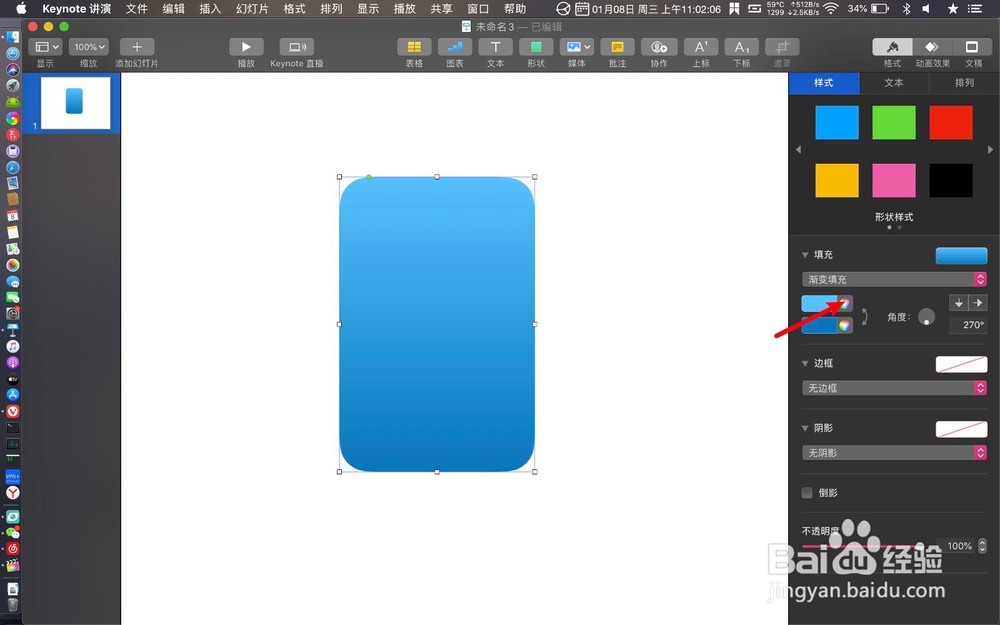Screen dimensions: 1000x625
Task: Open the 无阴影 shadow dropdown
Action: [894, 453]
